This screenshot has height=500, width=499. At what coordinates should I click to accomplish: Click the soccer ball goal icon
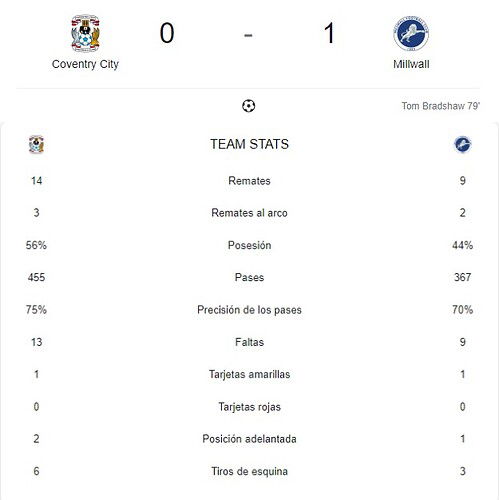point(249,106)
